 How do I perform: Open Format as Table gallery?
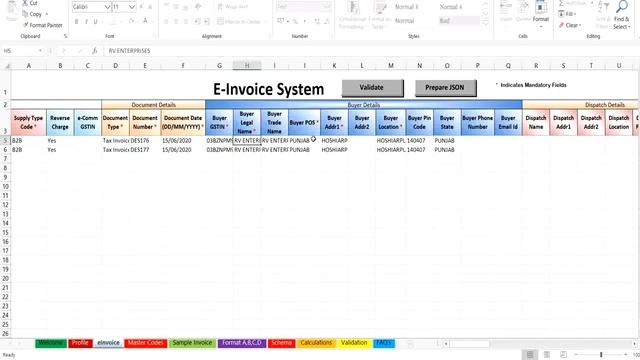click(x=379, y=15)
